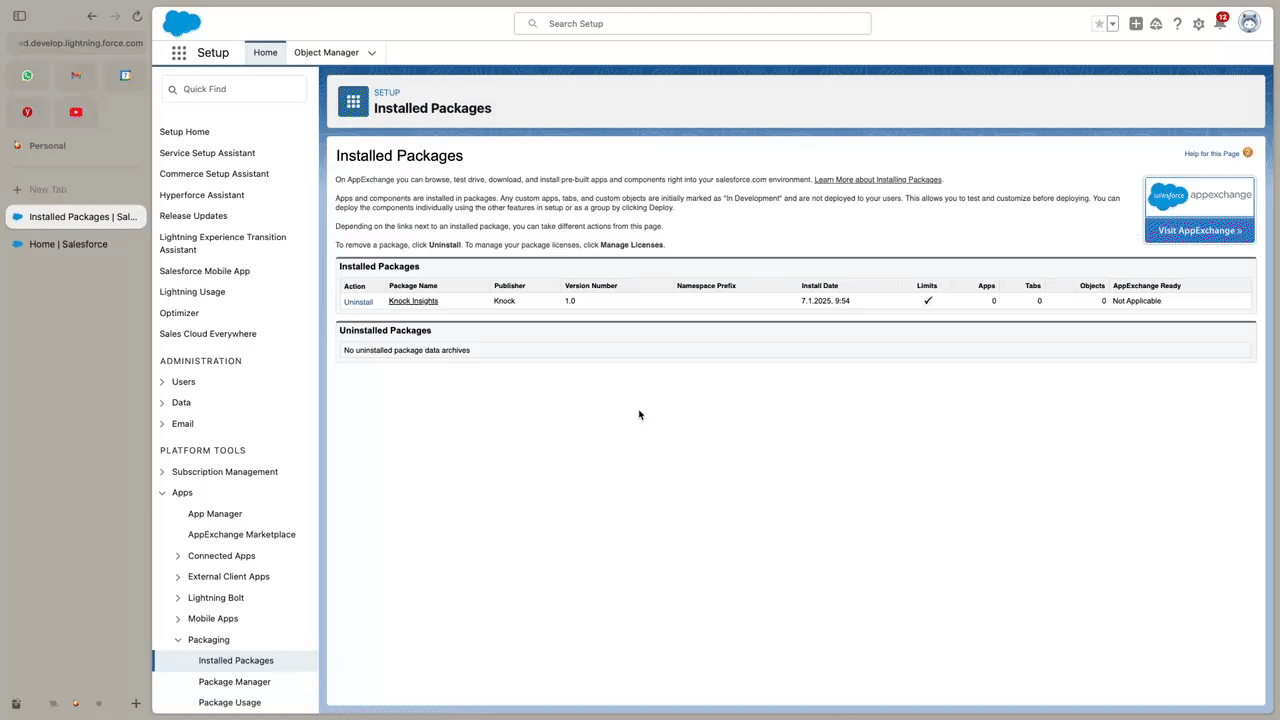
Task: Click the Help for this Page icon
Action: pyautogui.click(x=1248, y=153)
